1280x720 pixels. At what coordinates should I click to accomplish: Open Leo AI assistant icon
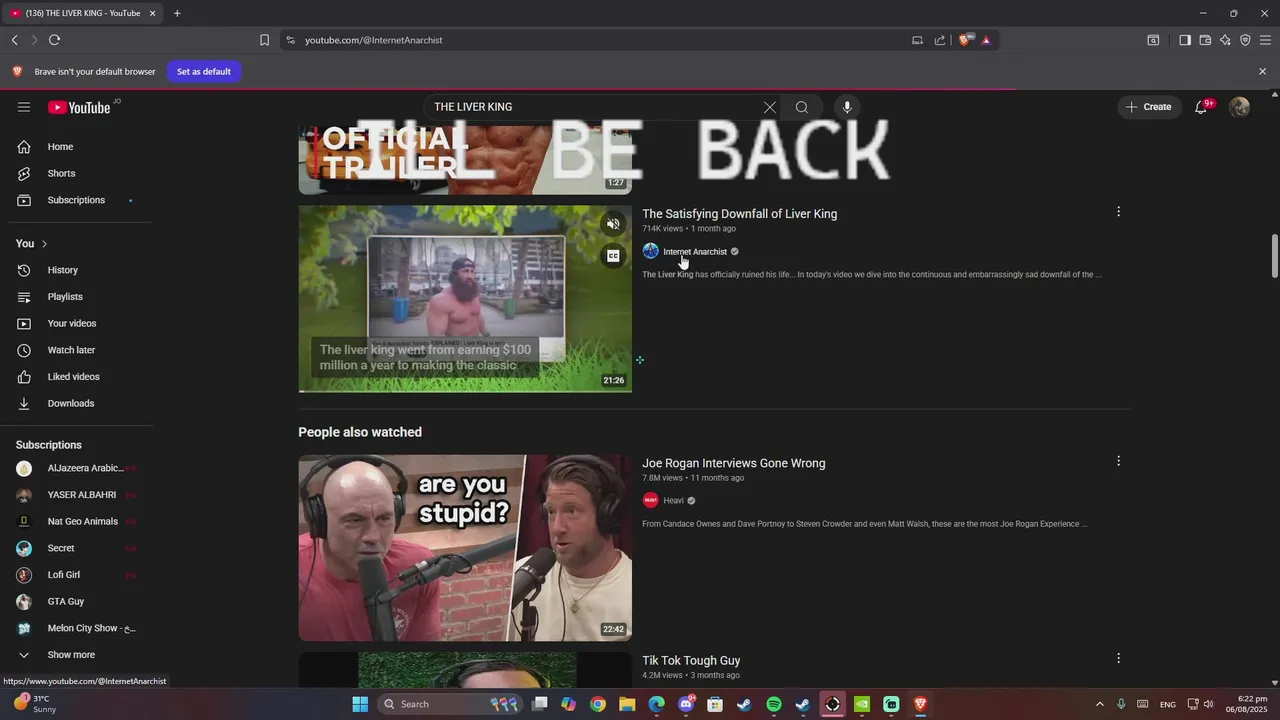click(x=1225, y=40)
